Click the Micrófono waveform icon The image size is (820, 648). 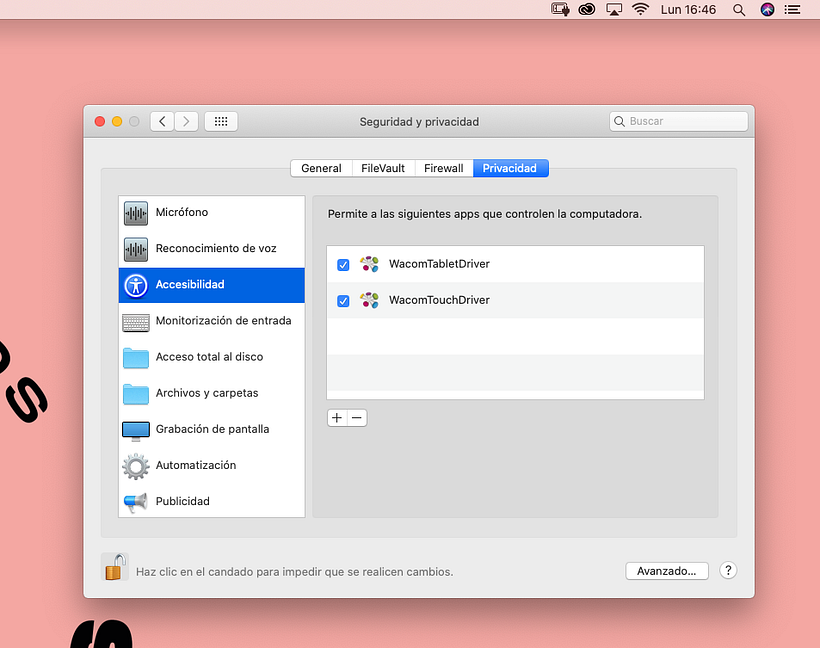click(x=136, y=213)
